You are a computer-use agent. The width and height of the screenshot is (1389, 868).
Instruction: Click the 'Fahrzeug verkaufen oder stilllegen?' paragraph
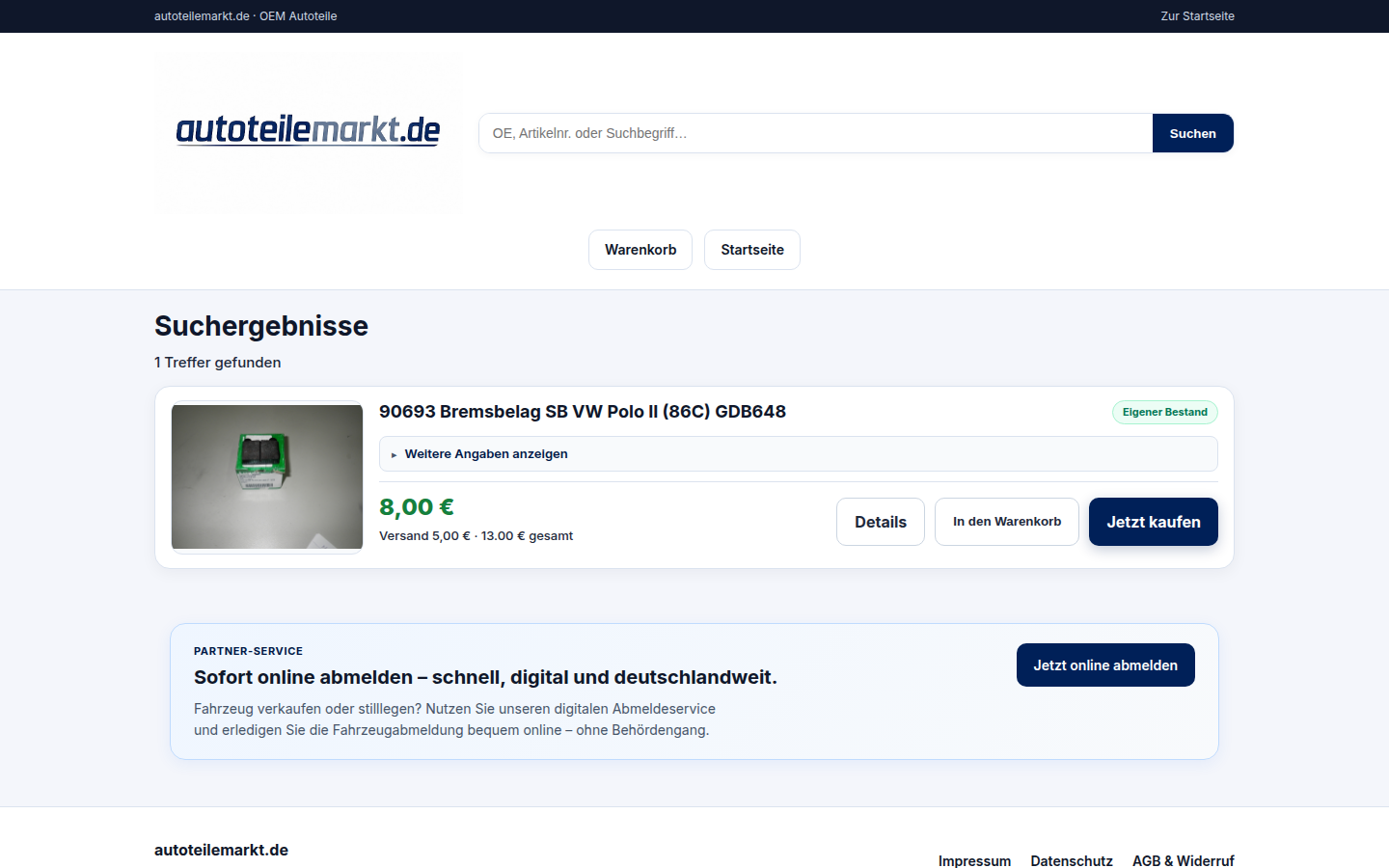click(454, 719)
